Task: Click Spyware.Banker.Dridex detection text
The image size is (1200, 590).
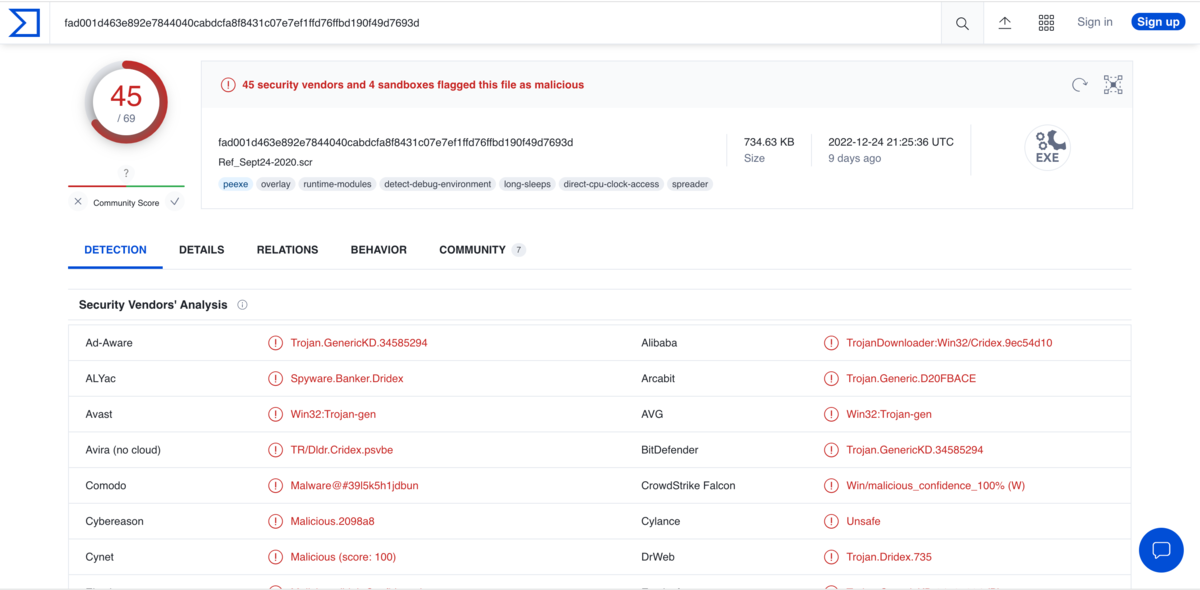Action: click(x=347, y=379)
